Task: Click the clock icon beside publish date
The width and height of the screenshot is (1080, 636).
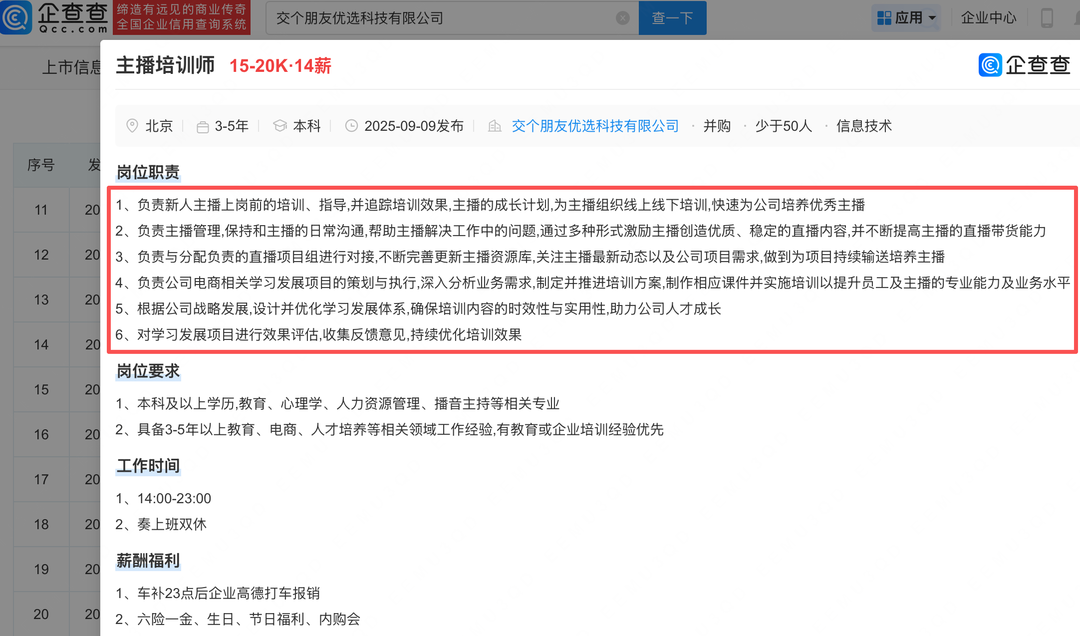Action: [351, 126]
